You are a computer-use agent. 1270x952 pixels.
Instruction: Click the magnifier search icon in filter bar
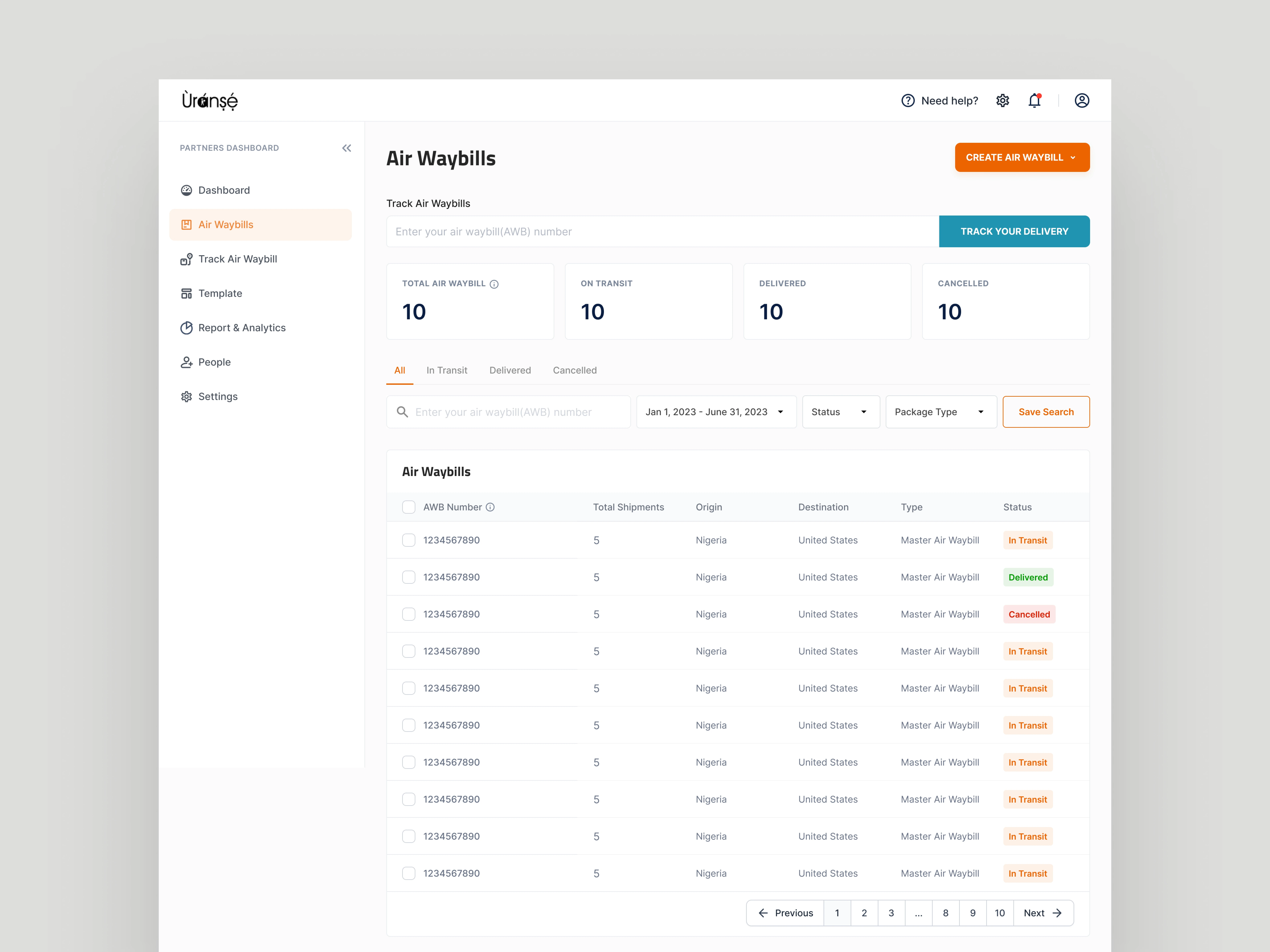[x=402, y=412]
